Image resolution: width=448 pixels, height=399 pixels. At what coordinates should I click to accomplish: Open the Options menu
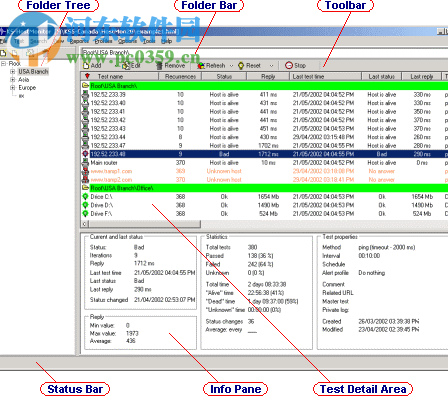[127, 41]
